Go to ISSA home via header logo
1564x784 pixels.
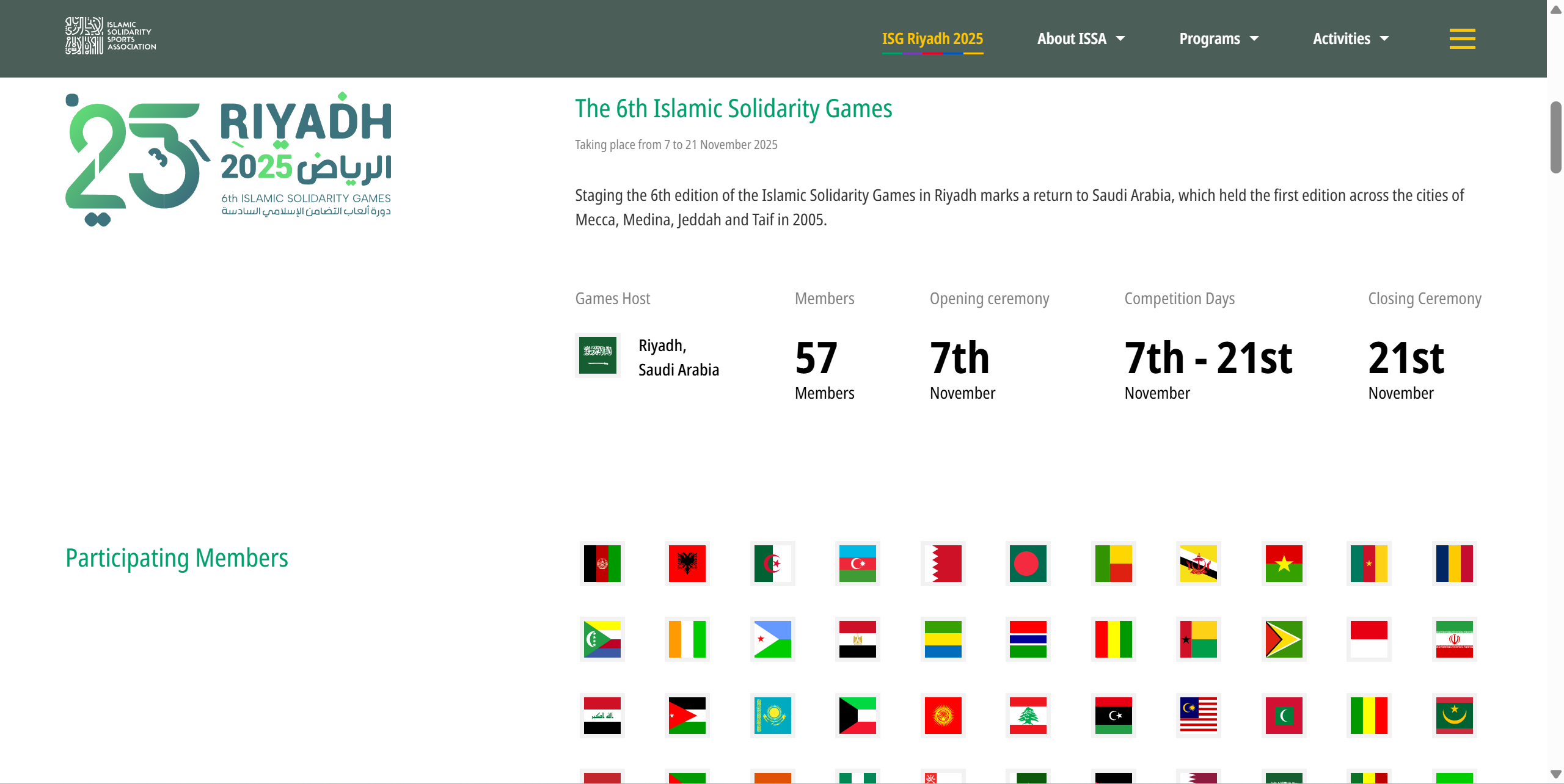[111, 35]
